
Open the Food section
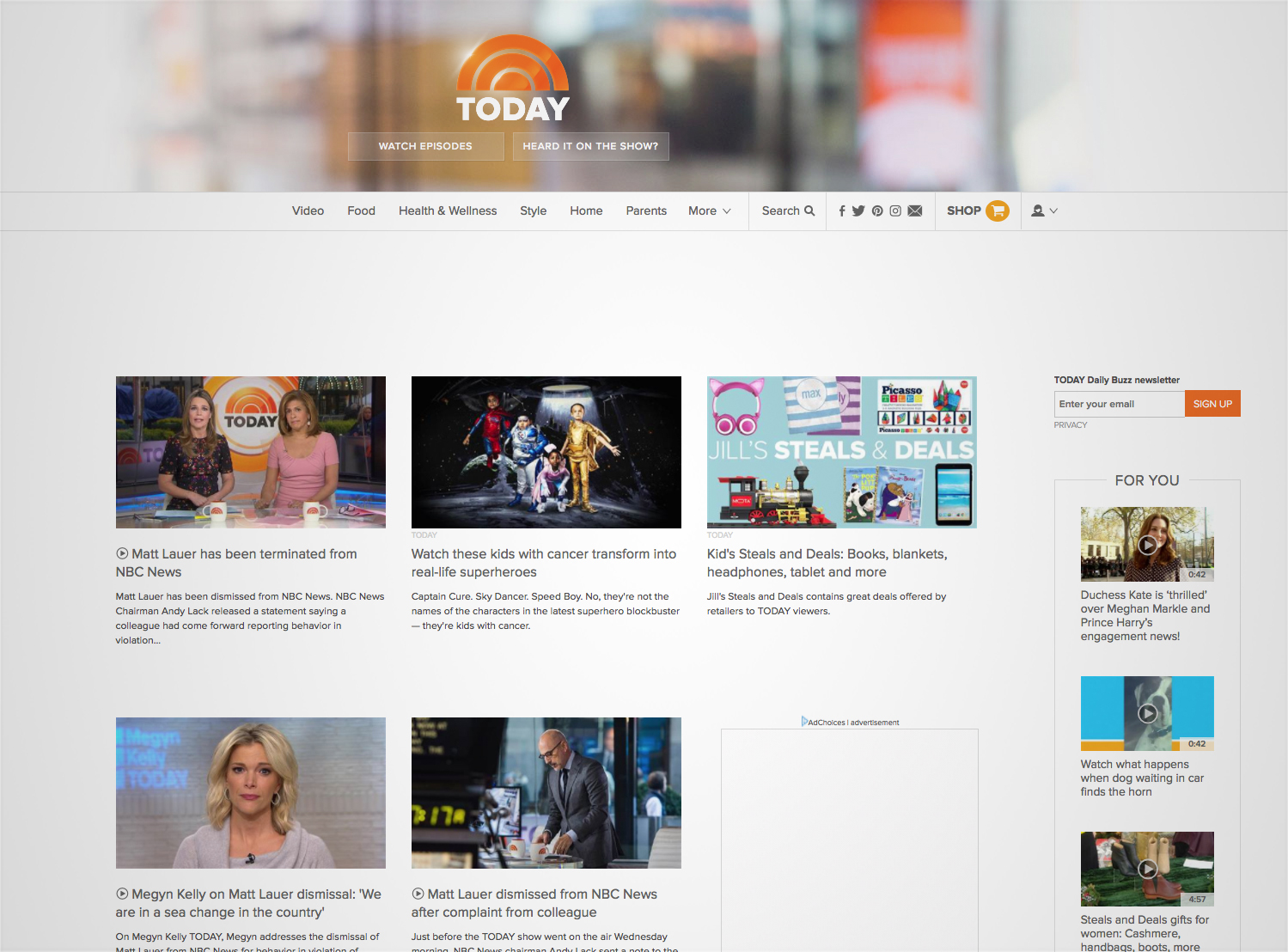[361, 211]
